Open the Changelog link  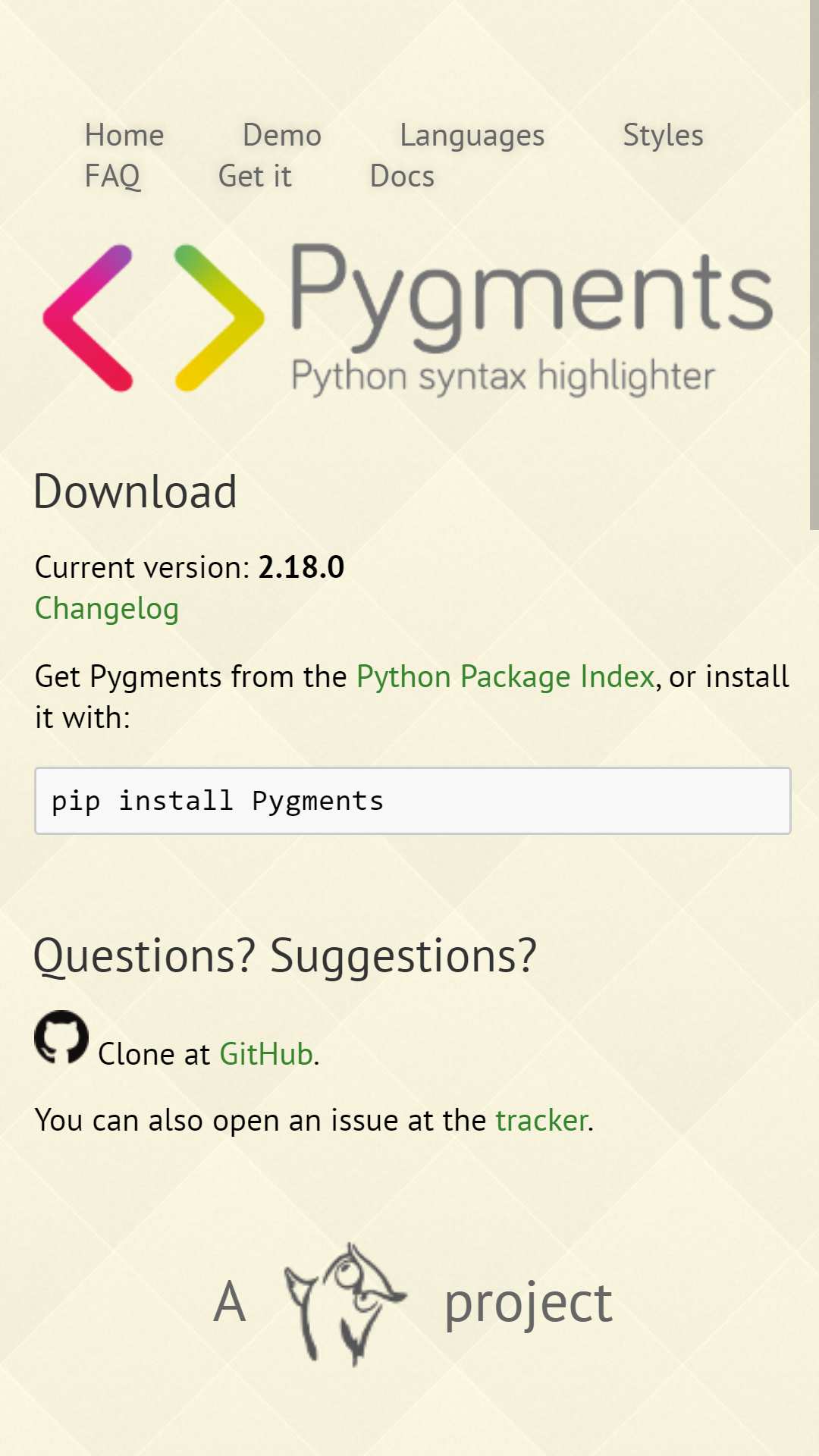[x=107, y=609]
